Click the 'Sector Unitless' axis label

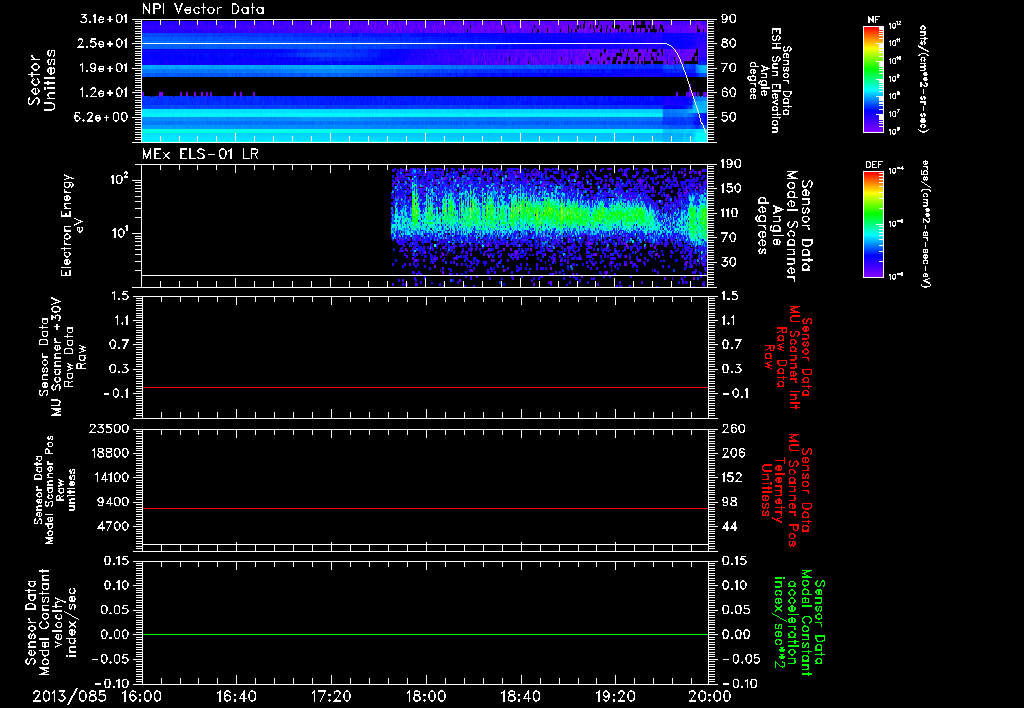pos(42,80)
